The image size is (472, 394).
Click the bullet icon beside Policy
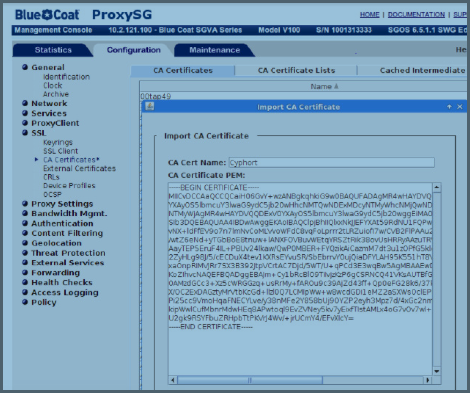25,302
